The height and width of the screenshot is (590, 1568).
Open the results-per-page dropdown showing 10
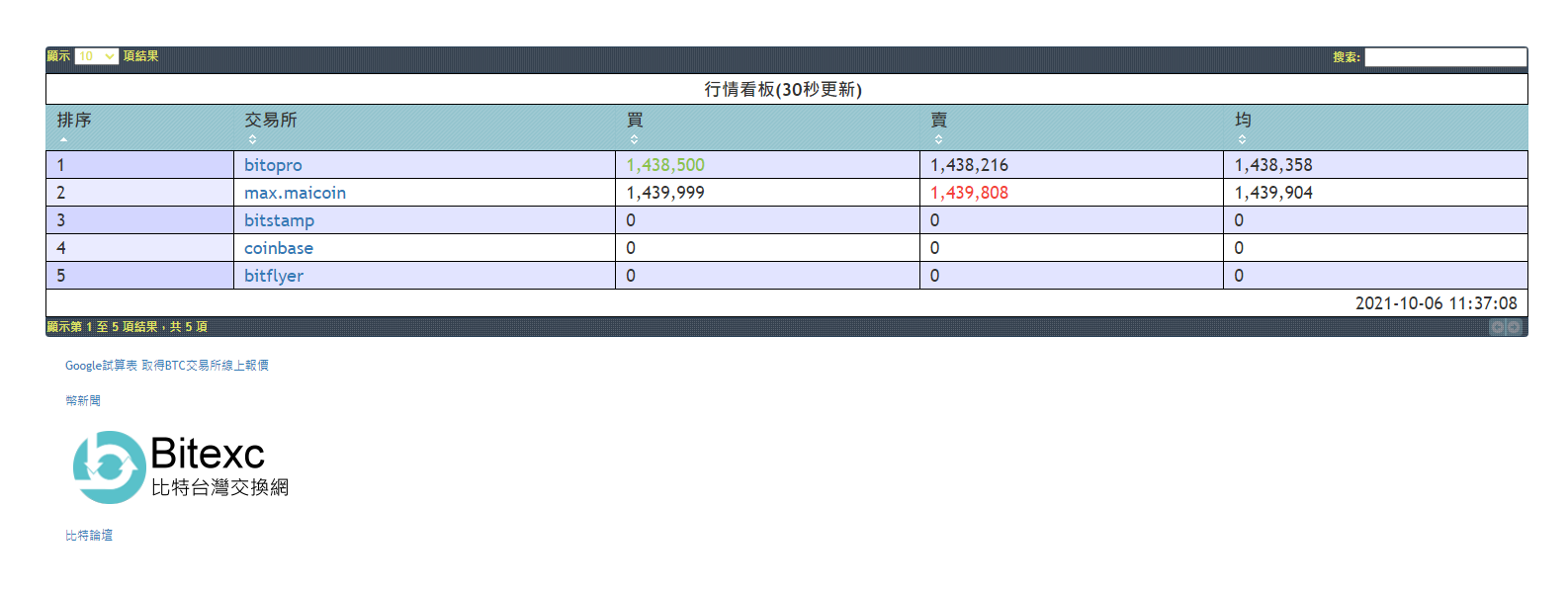pyautogui.click(x=97, y=56)
